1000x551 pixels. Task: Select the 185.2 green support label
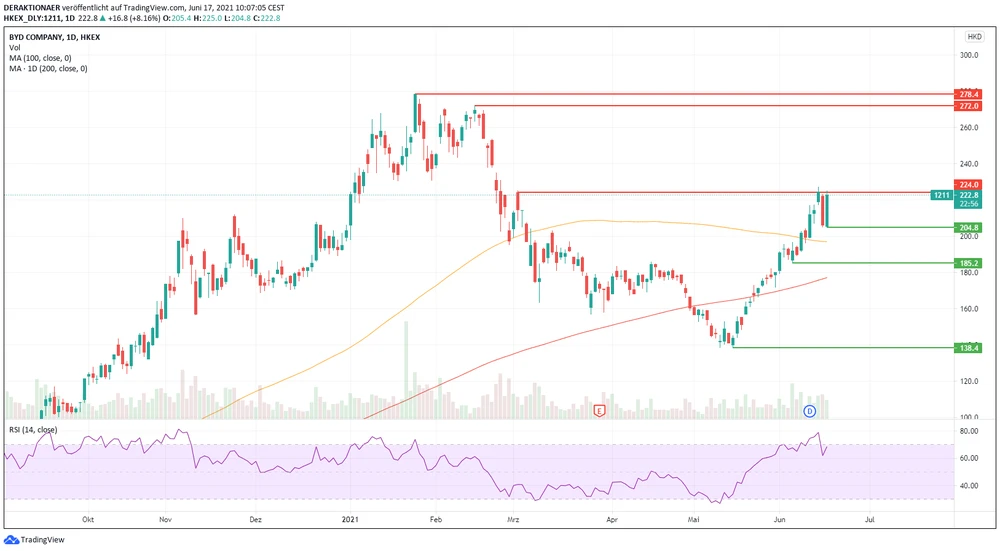pos(970,263)
